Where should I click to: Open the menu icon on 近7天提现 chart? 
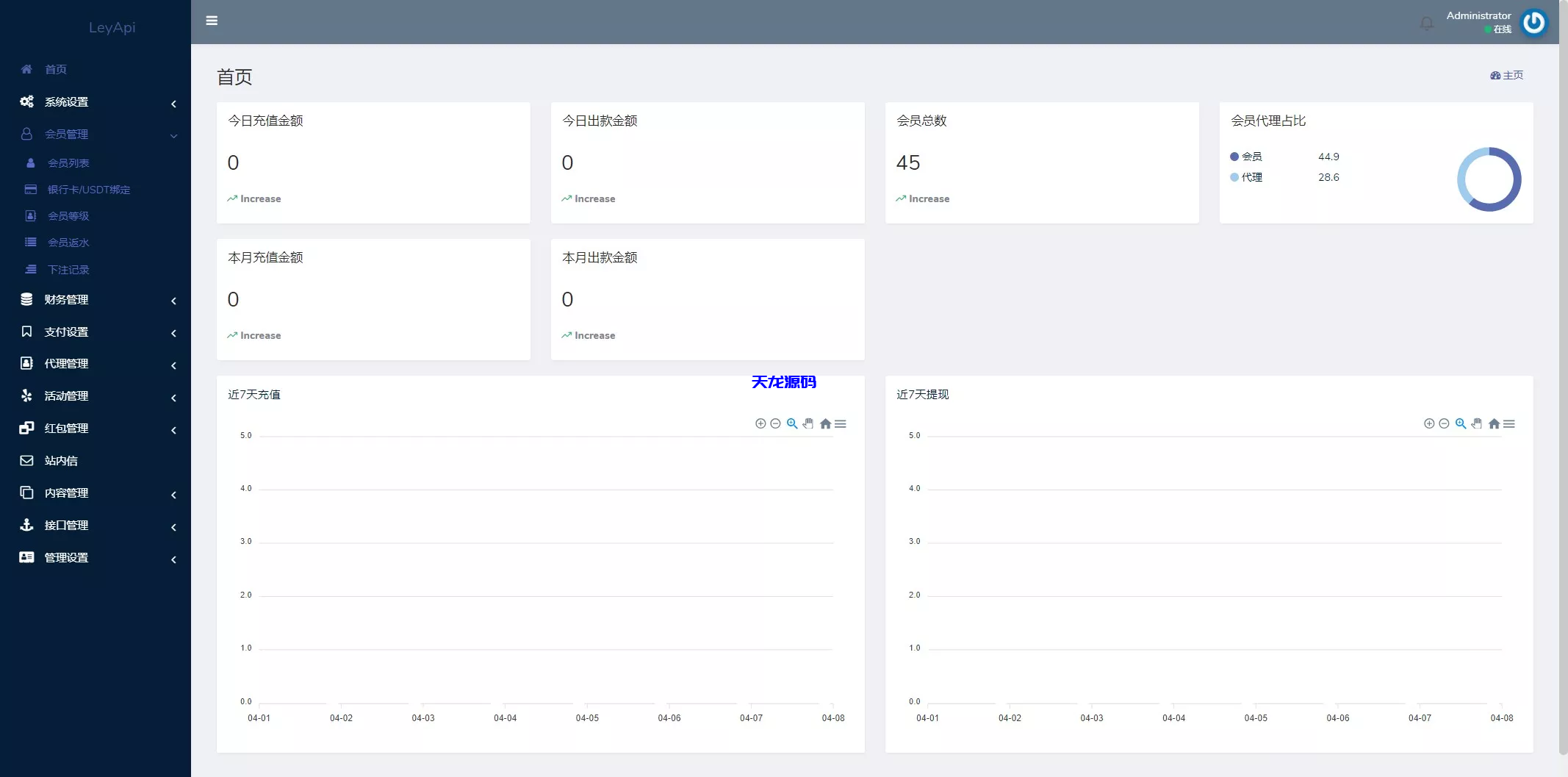pos(1510,423)
